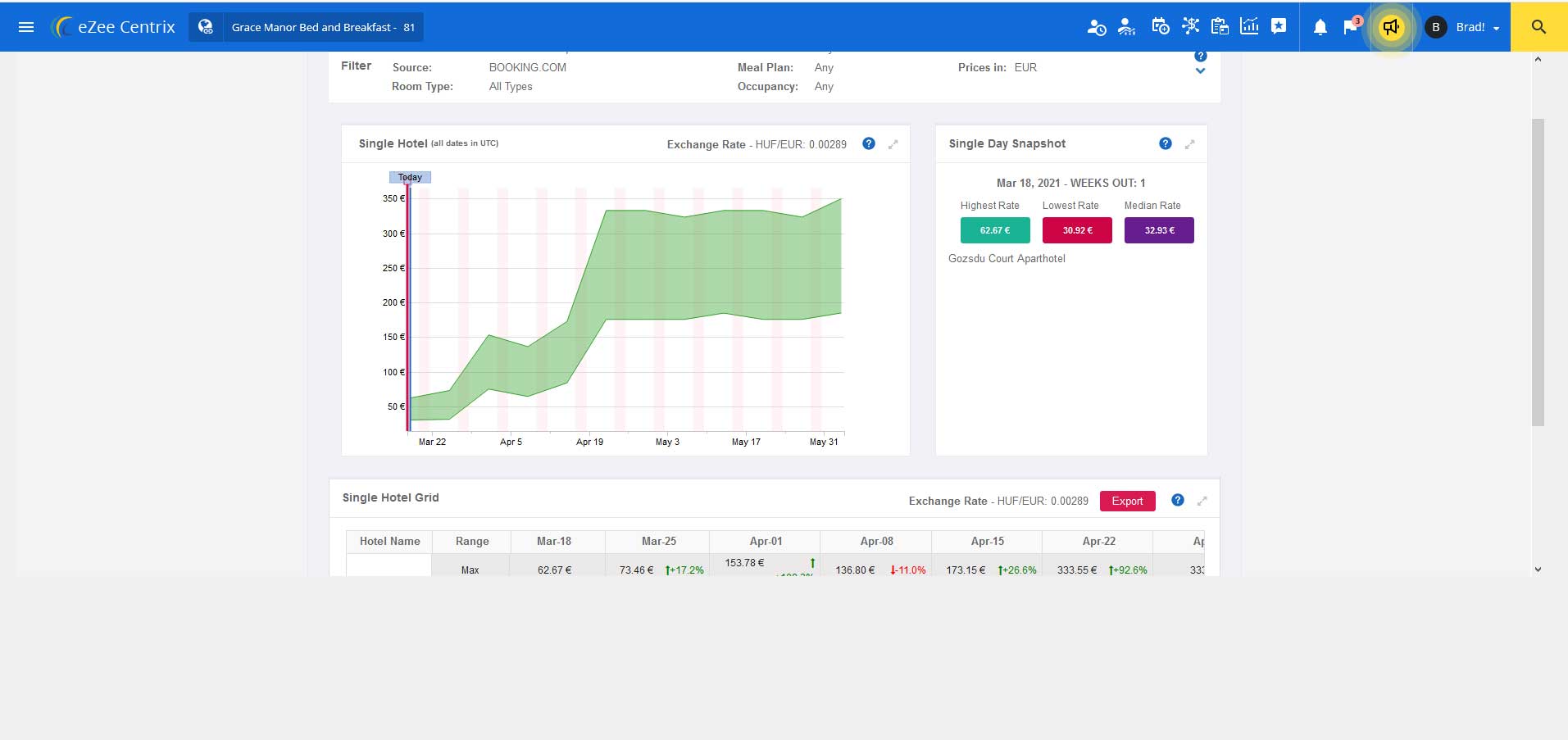Click the Mar-25 column header
Viewport: 1568px width, 740px height.
coord(659,542)
